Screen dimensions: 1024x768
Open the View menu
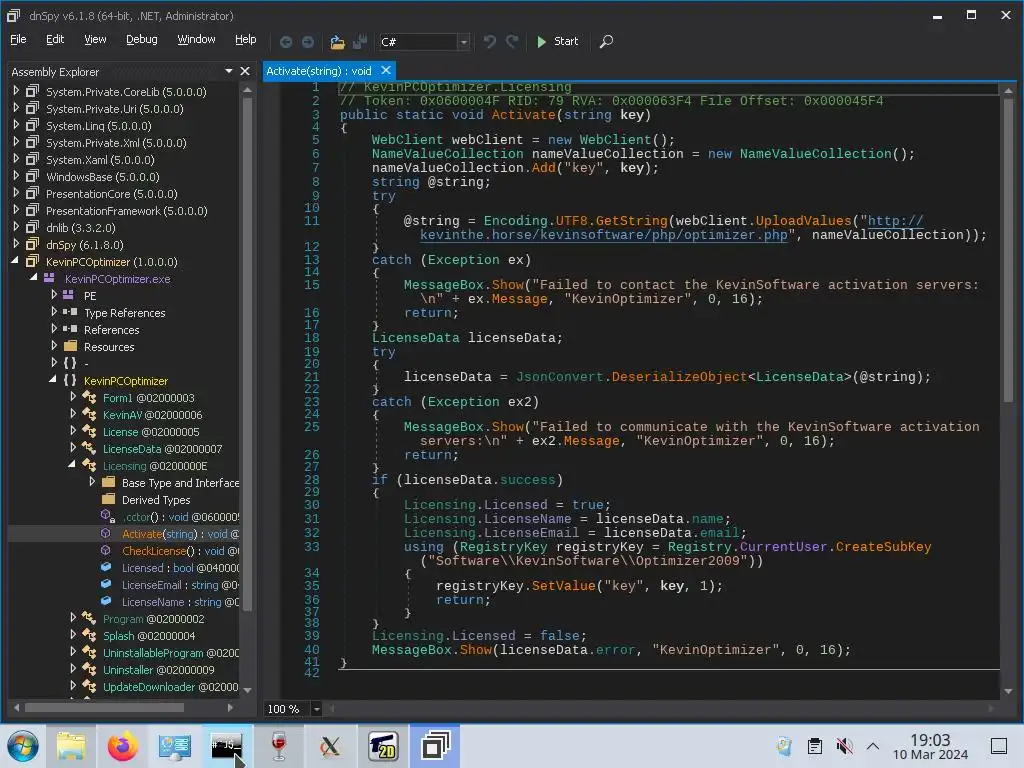tap(95, 39)
